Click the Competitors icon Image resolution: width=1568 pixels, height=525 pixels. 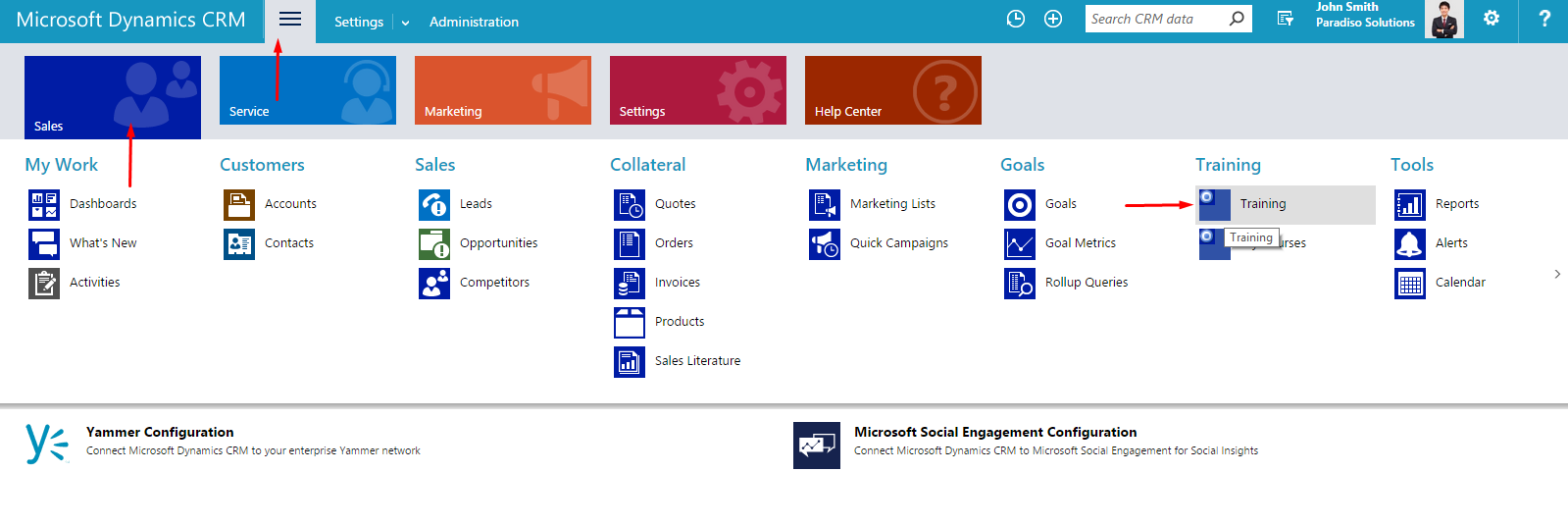pyautogui.click(x=434, y=283)
